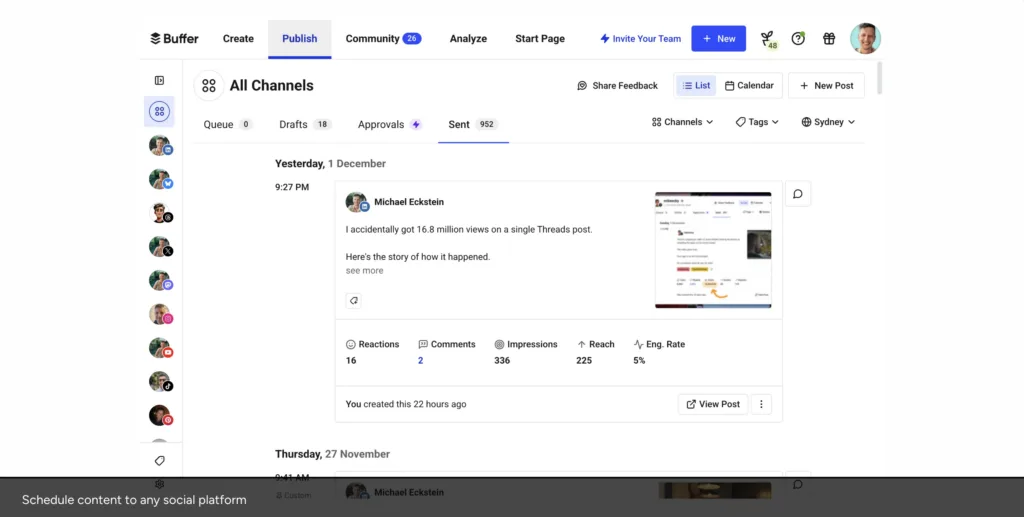The height and width of the screenshot is (517, 1024).
Task: Click the tag icon under the post text
Action: pyautogui.click(x=353, y=300)
